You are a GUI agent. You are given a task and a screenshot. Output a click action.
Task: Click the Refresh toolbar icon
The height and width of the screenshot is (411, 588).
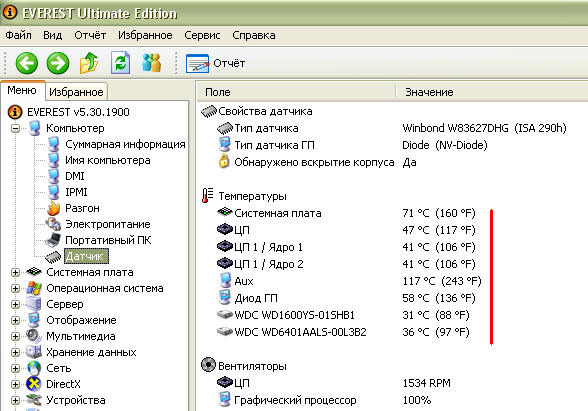120,63
